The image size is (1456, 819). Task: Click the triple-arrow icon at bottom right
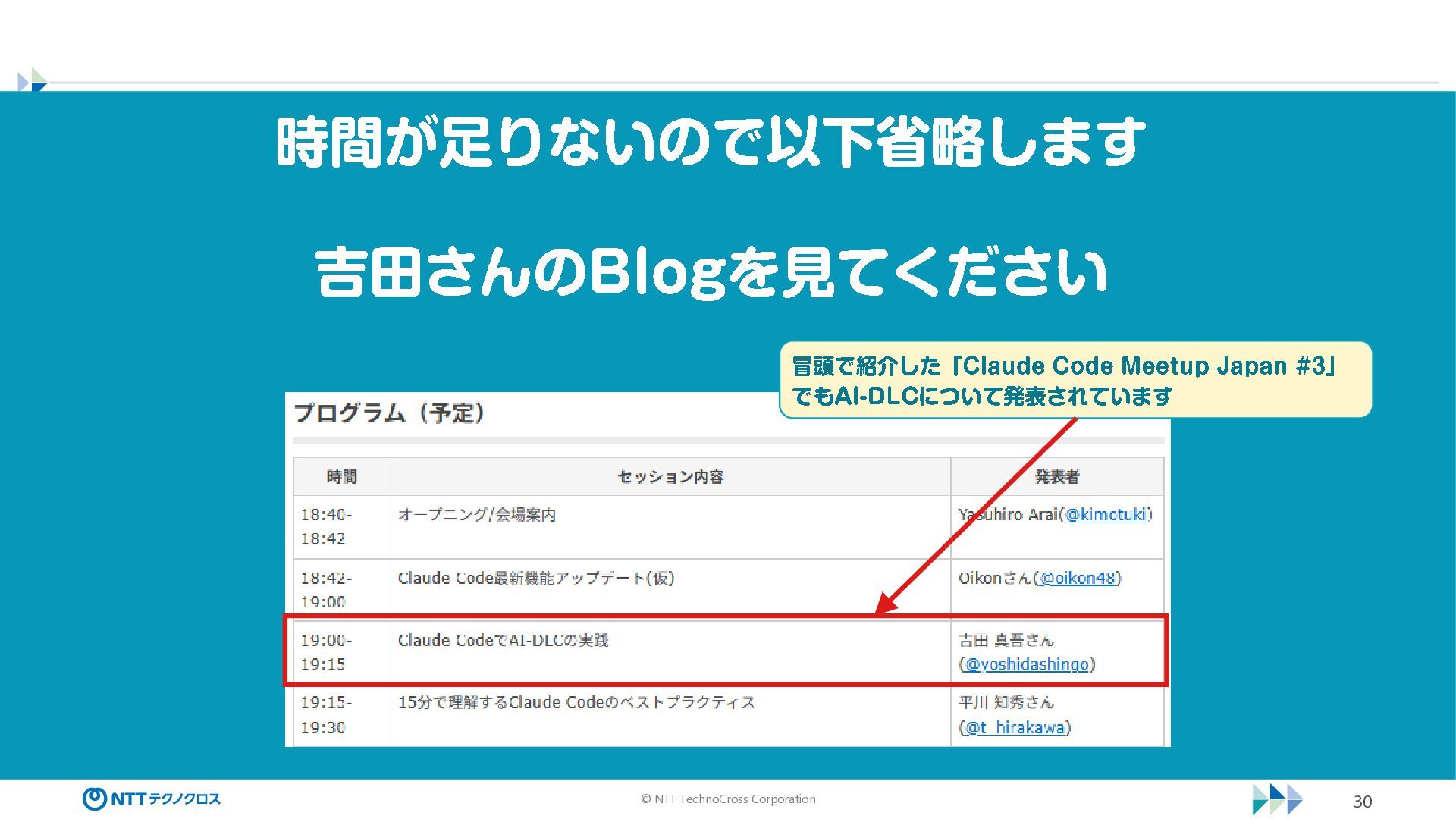[x=1277, y=799]
